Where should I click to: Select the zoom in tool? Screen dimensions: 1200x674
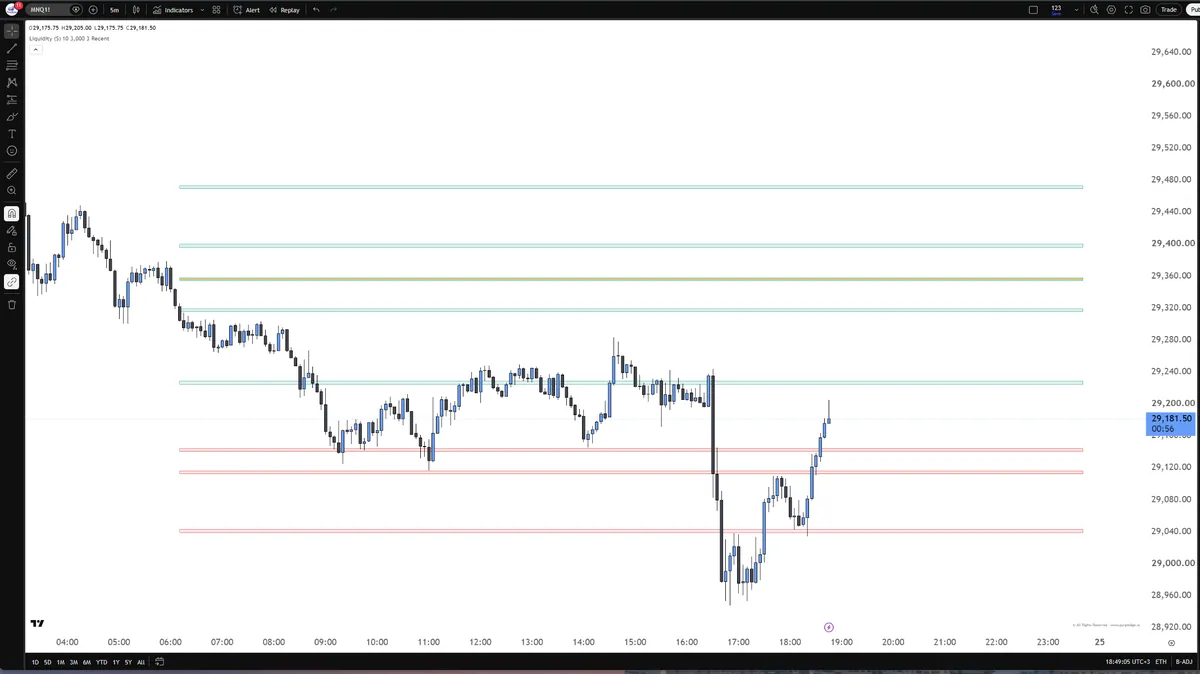(12, 190)
